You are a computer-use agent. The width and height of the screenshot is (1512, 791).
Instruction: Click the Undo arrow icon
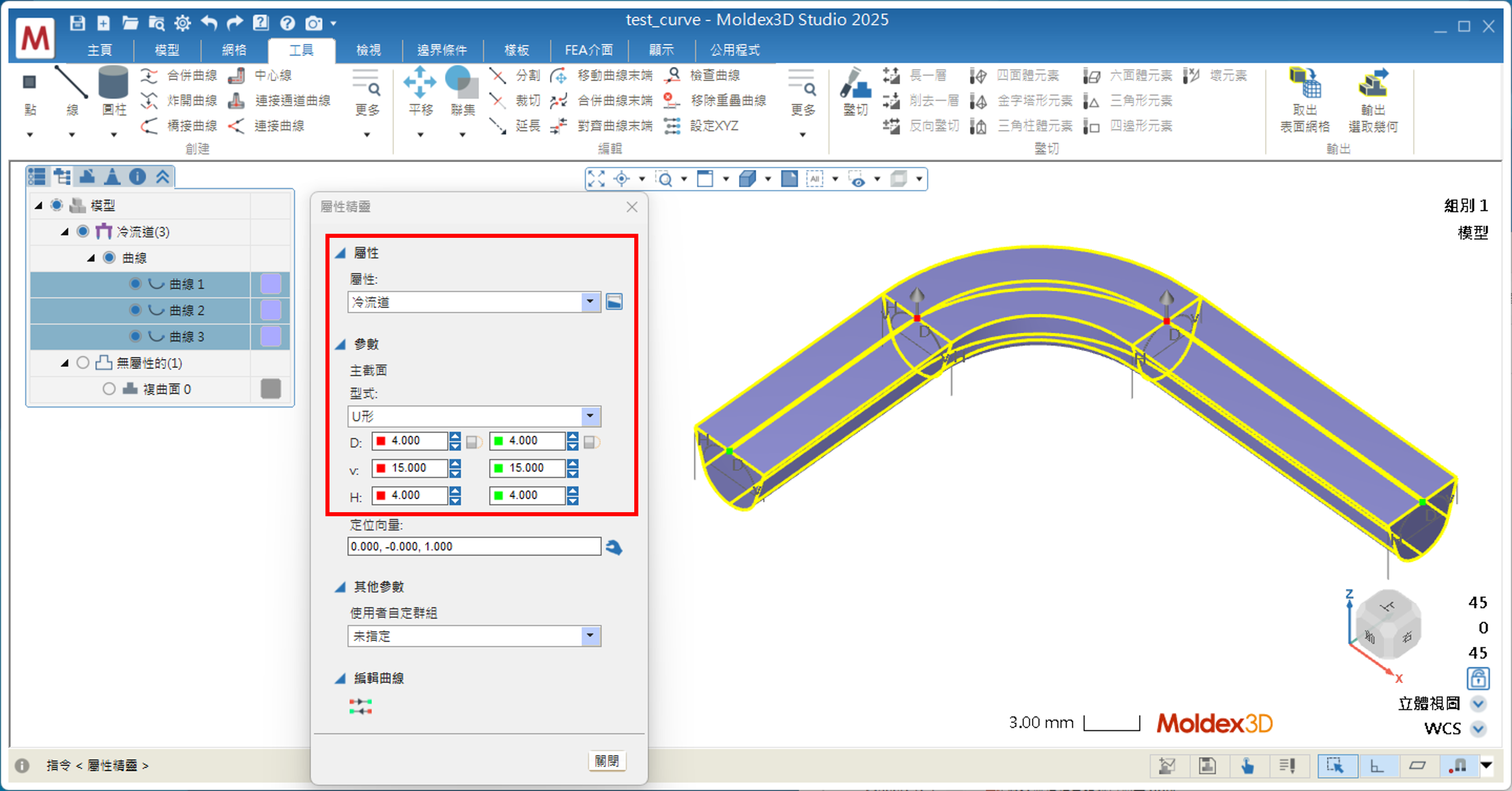(x=208, y=23)
